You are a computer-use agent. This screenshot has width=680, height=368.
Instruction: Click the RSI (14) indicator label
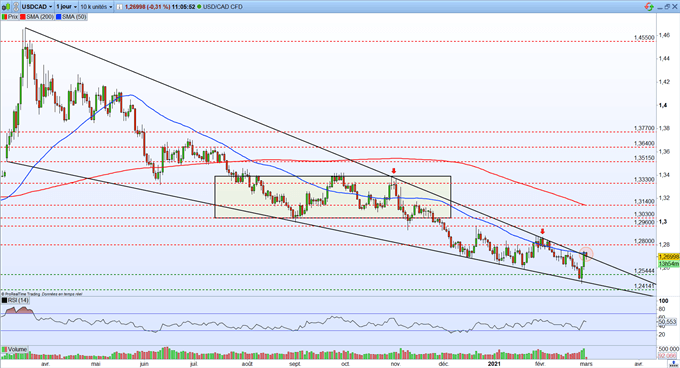[x=18, y=300]
